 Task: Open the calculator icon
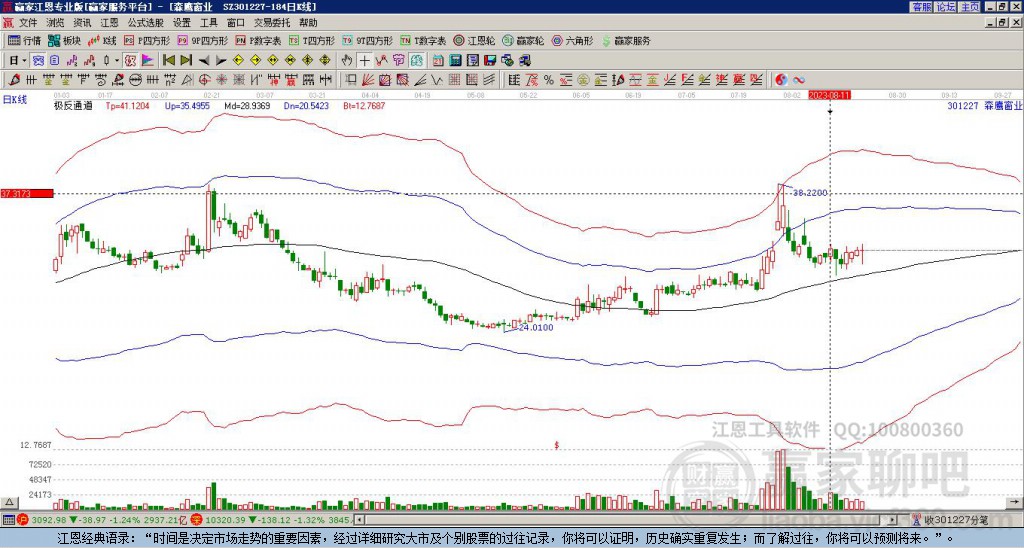coord(455,61)
